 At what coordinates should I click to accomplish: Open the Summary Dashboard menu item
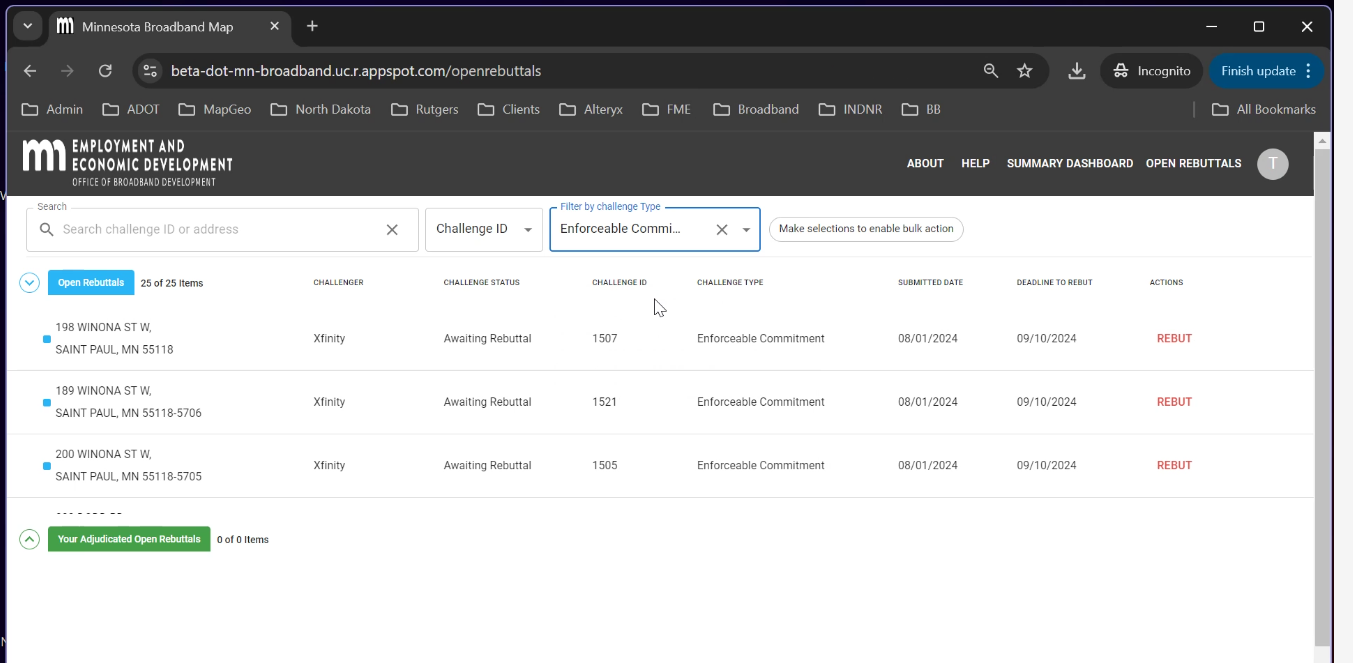click(x=1069, y=164)
